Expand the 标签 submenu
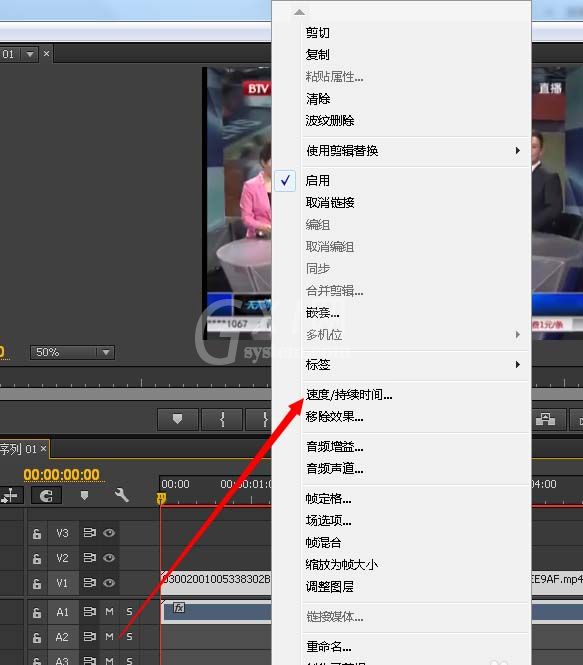Viewport: 583px width, 665px height. point(416,365)
